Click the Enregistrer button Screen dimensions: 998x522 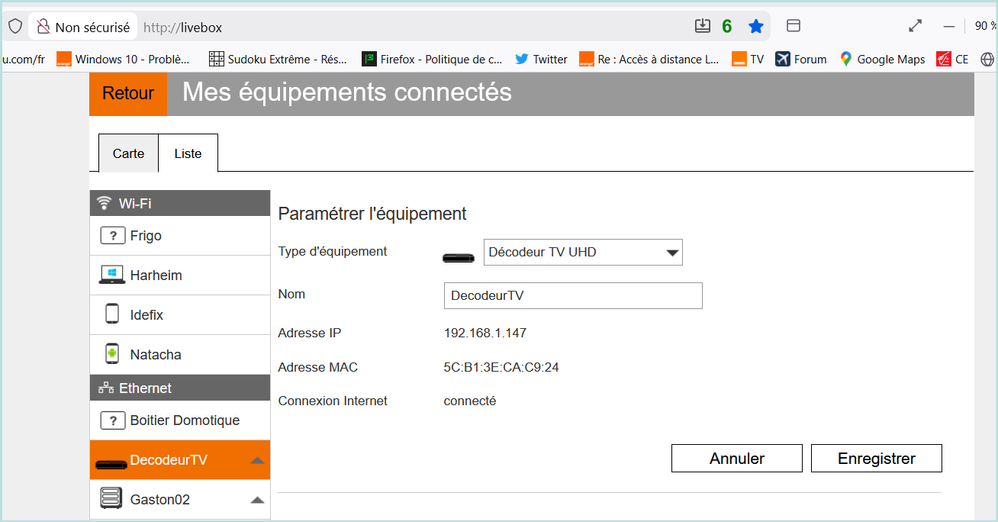(876, 458)
